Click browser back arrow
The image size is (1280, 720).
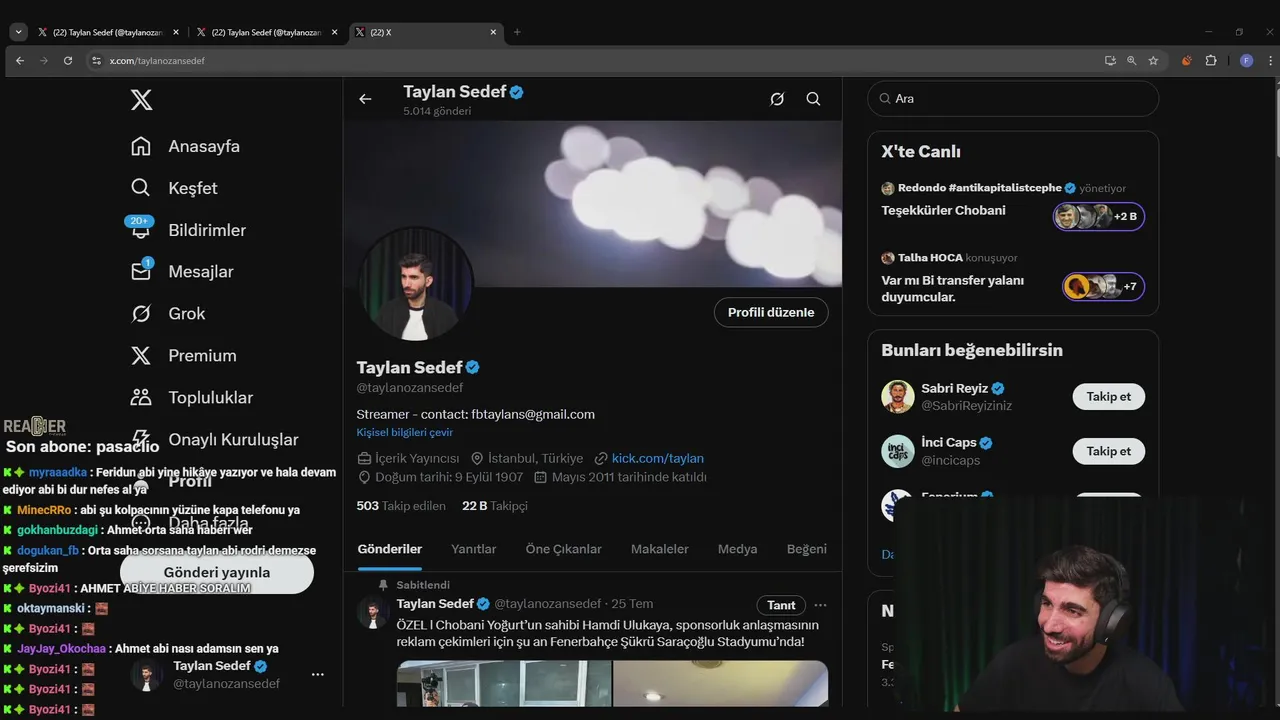19,61
